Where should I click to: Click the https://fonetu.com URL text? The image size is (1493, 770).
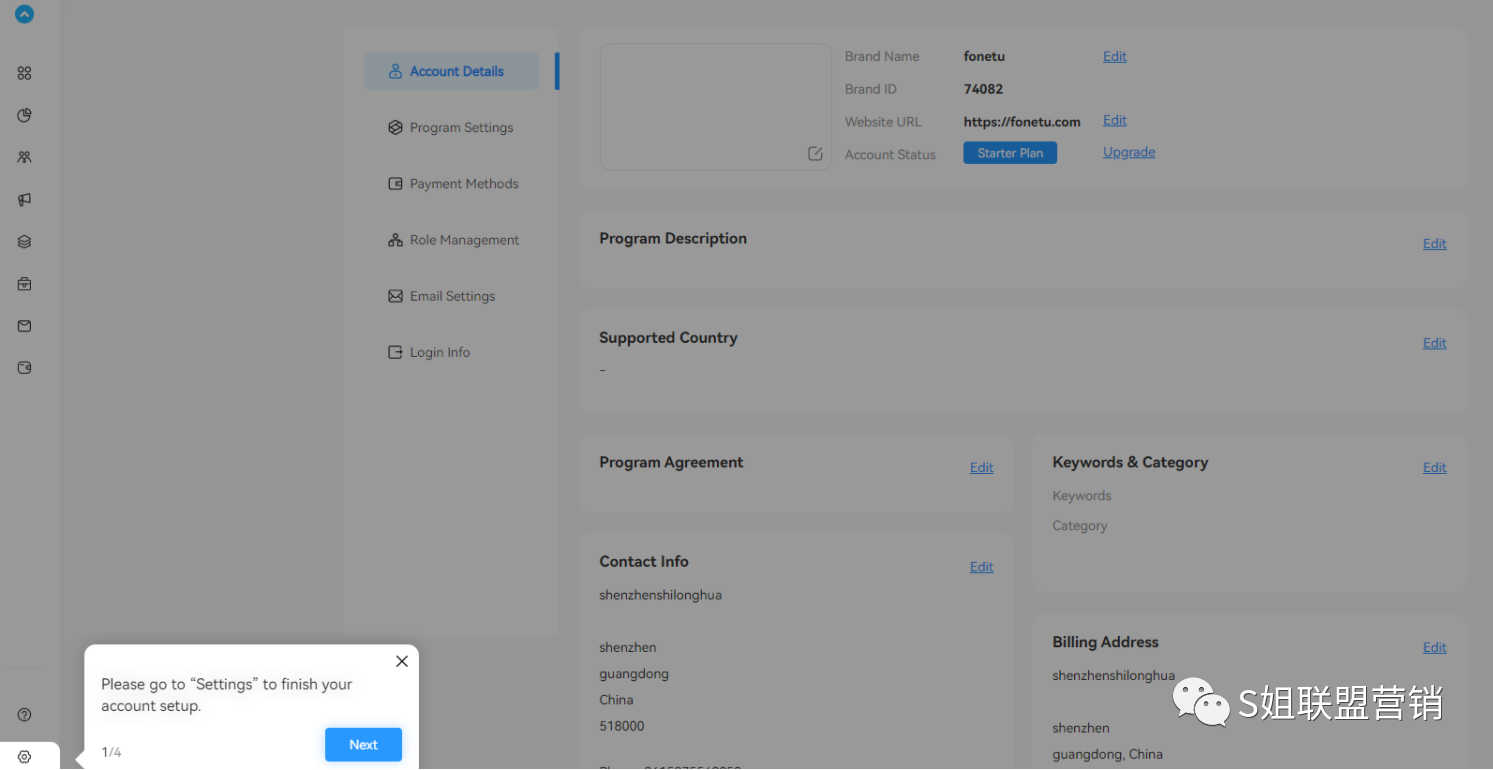coord(1022,122)
